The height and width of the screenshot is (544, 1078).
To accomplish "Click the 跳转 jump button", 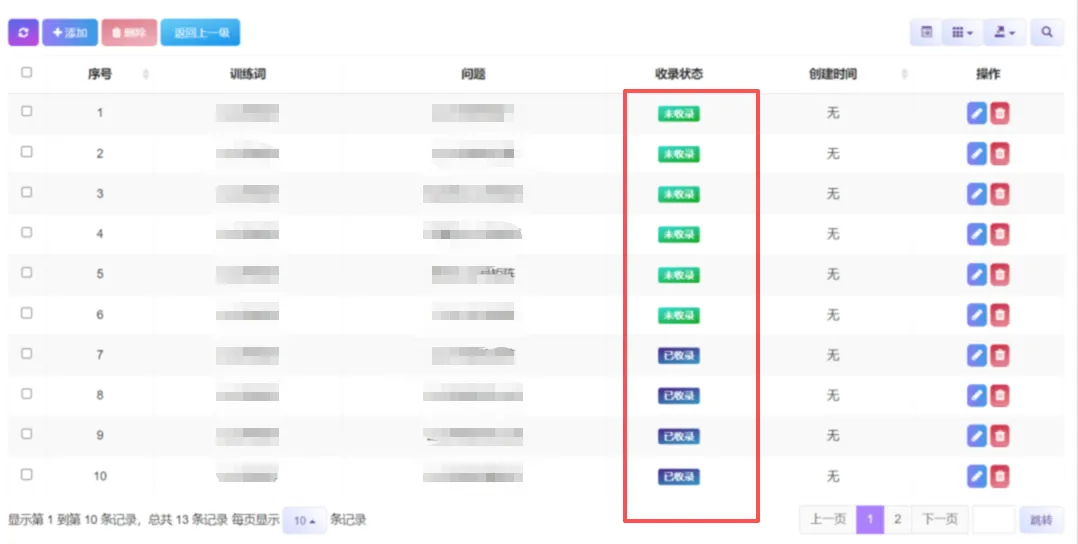I will pyautogui.click(x=1041, y=520).
